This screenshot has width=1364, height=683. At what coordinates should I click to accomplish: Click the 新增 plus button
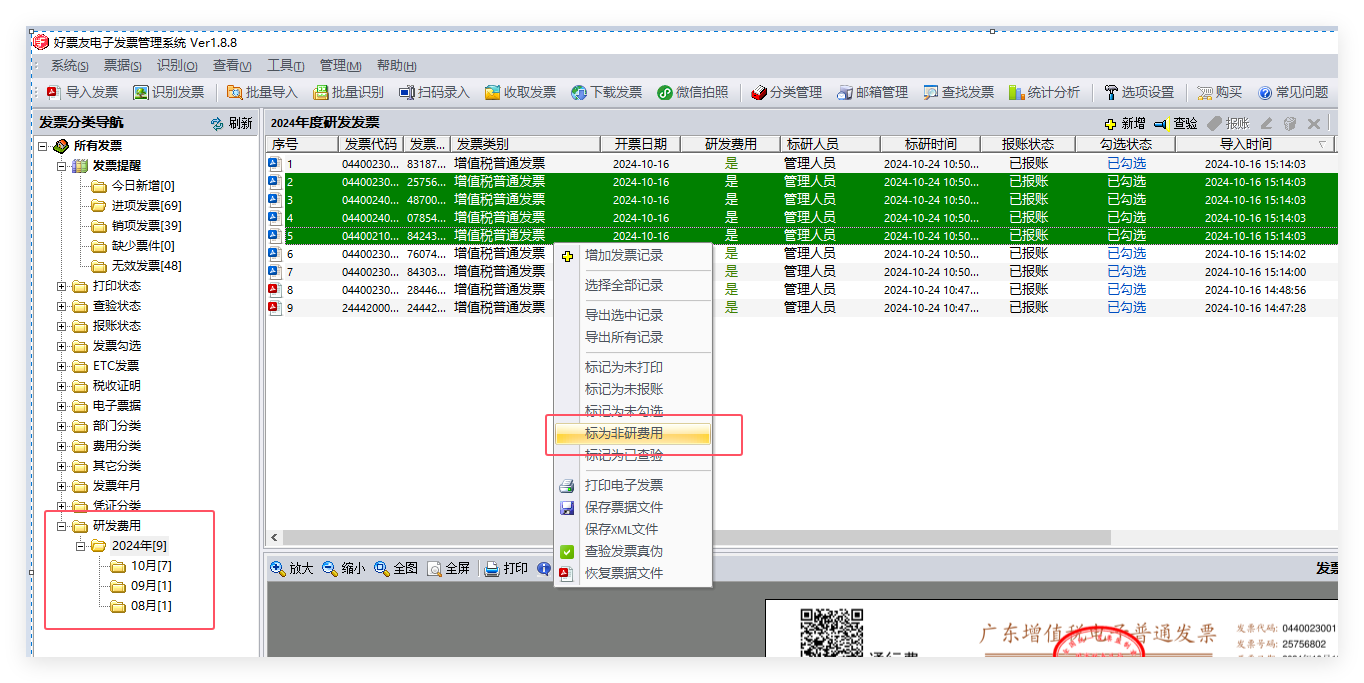[1124, 123]
